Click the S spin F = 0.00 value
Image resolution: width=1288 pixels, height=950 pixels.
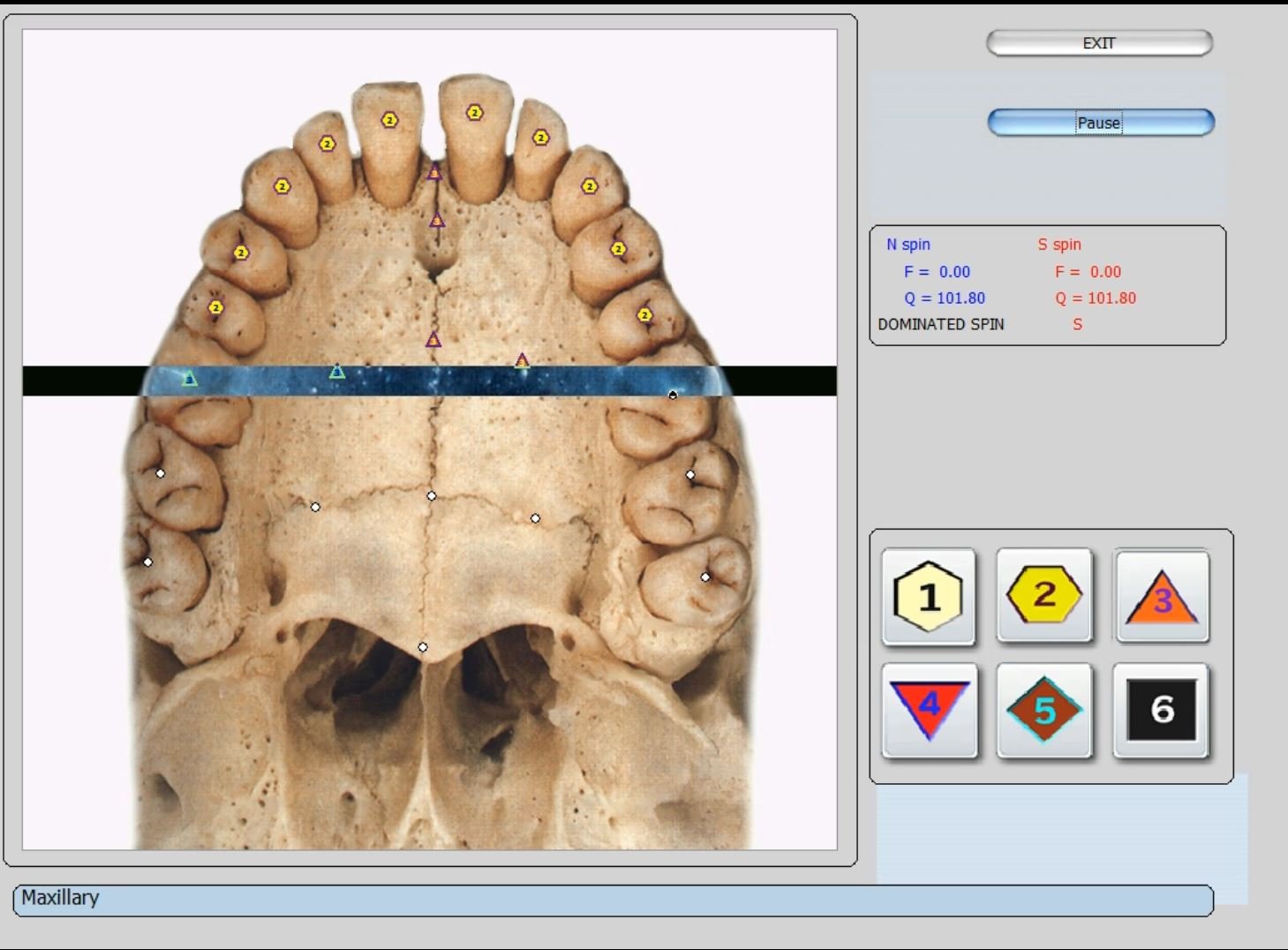pos(1088,272)
